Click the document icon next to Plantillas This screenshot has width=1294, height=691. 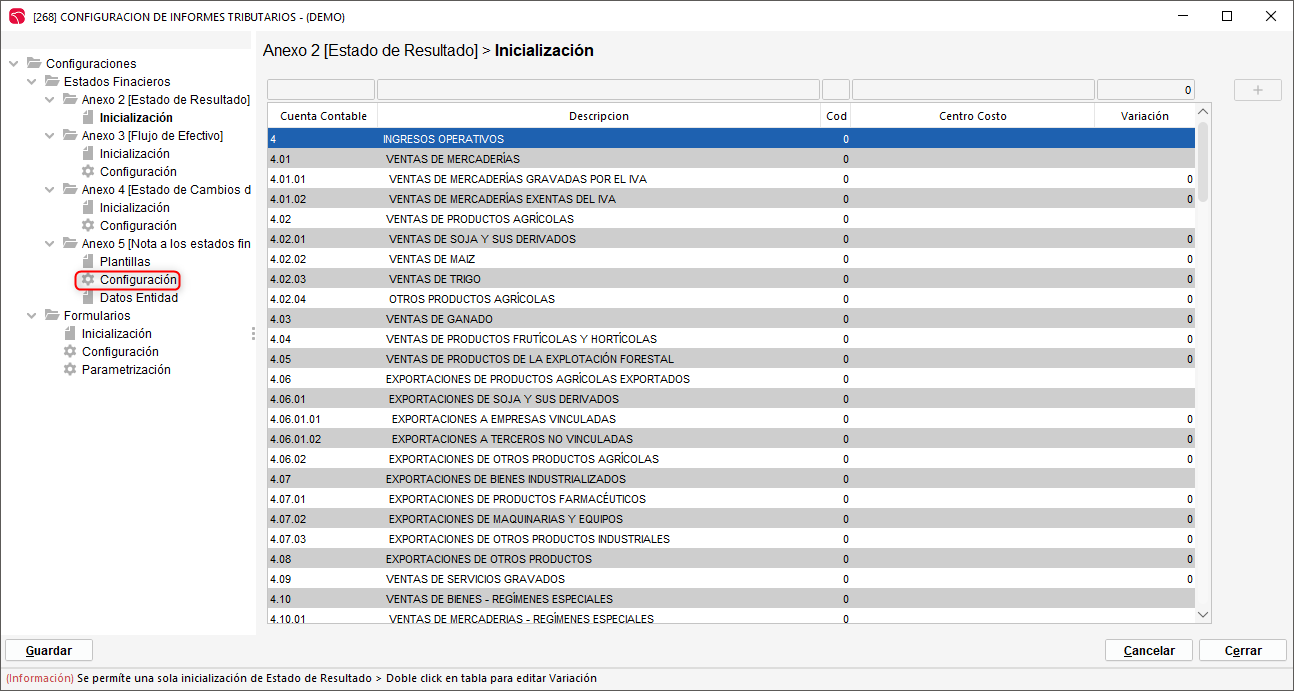[88, 262]
